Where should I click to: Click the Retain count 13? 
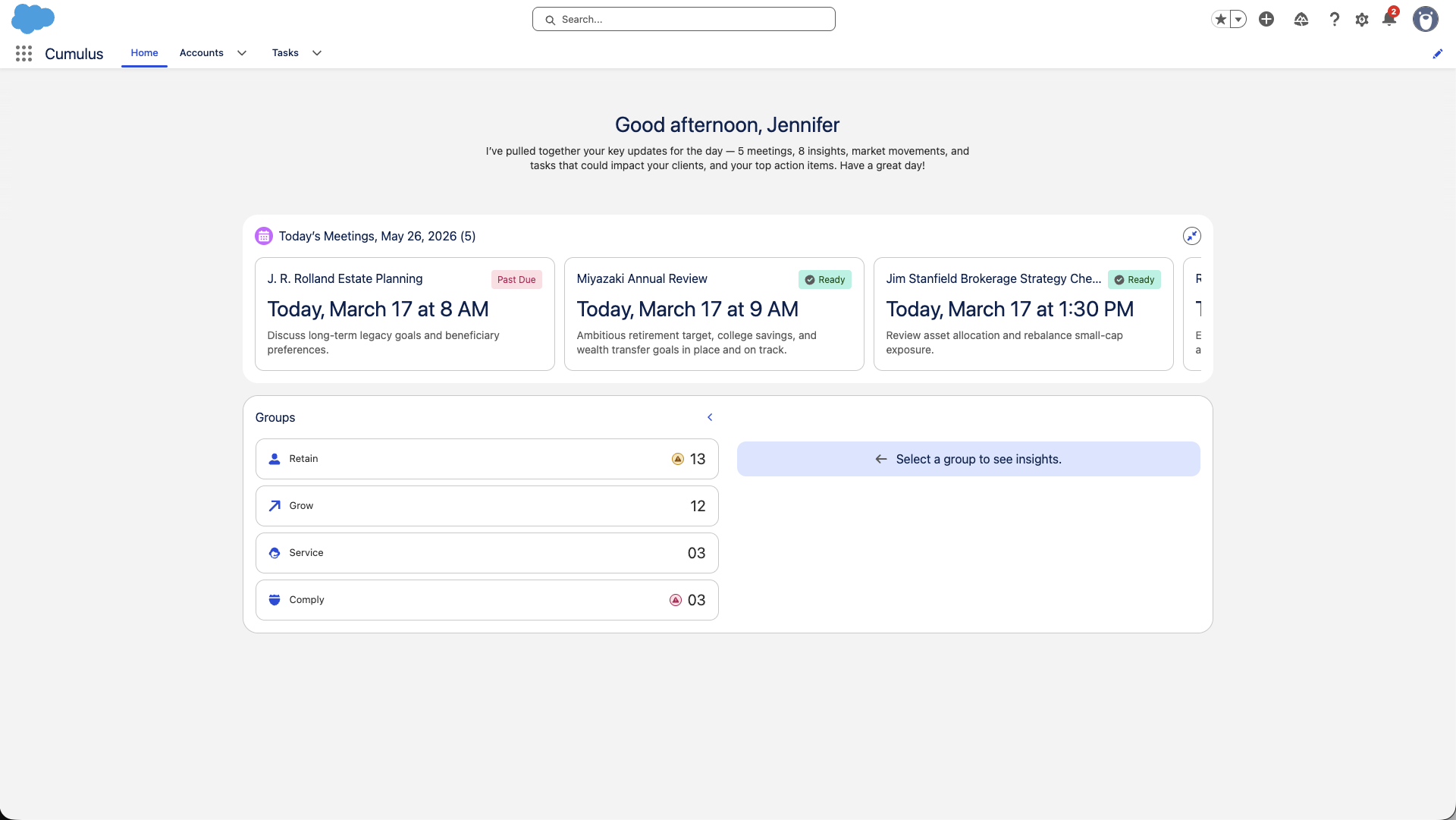tap(698, 459)
